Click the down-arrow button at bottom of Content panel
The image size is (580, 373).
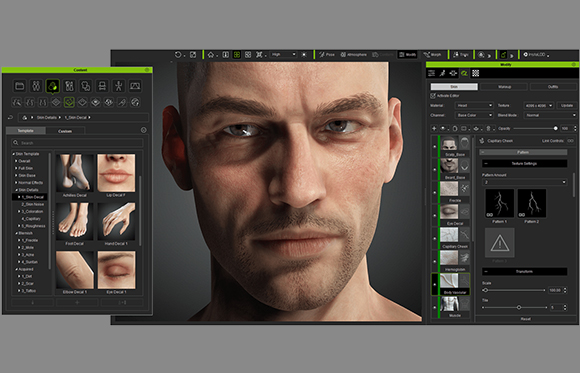pyautogui.click(x=33, y=302)
